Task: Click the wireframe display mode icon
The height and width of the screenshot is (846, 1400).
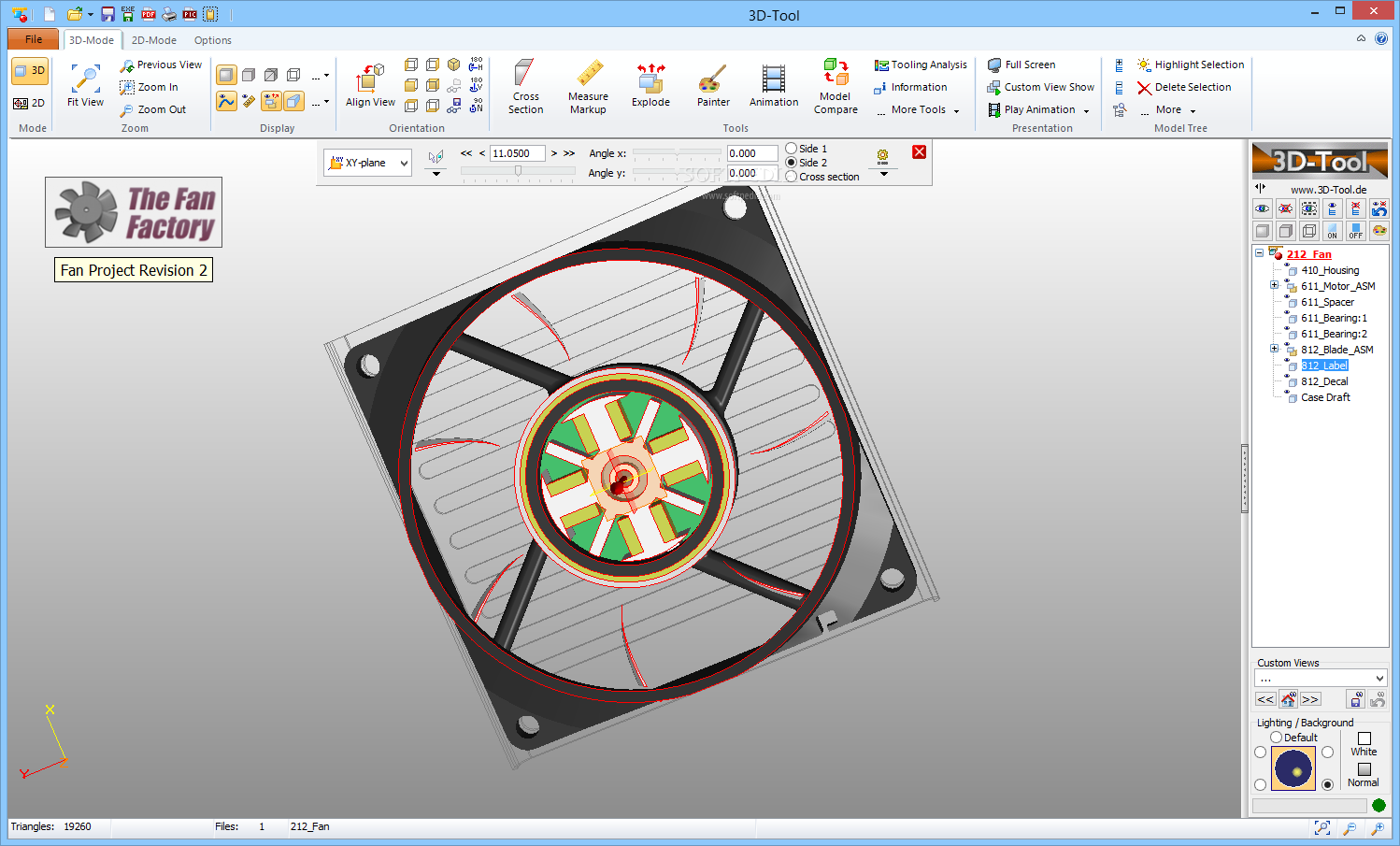Action: click(293, 75)
